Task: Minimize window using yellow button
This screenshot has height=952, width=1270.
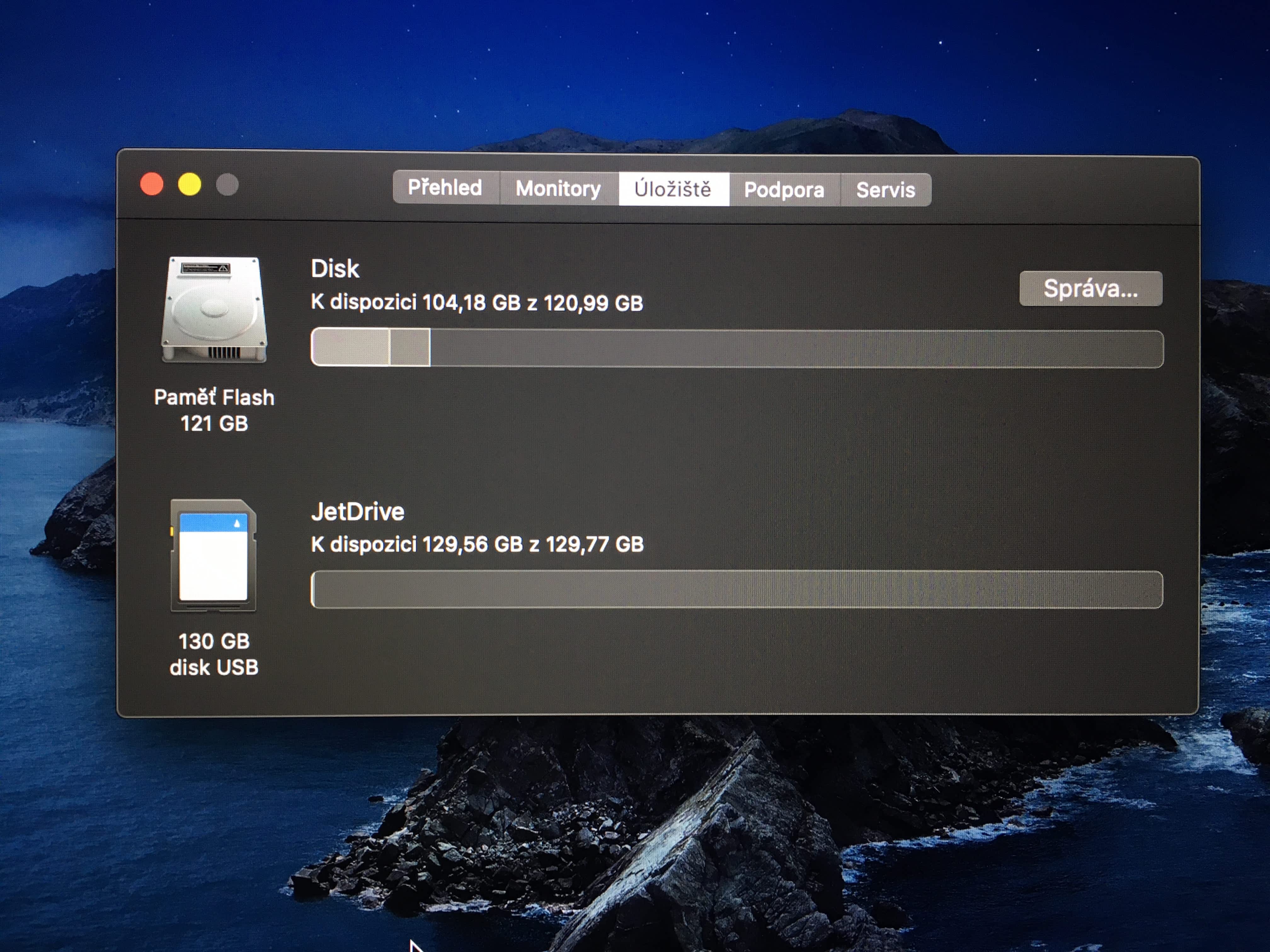Action: pos(190,184)
